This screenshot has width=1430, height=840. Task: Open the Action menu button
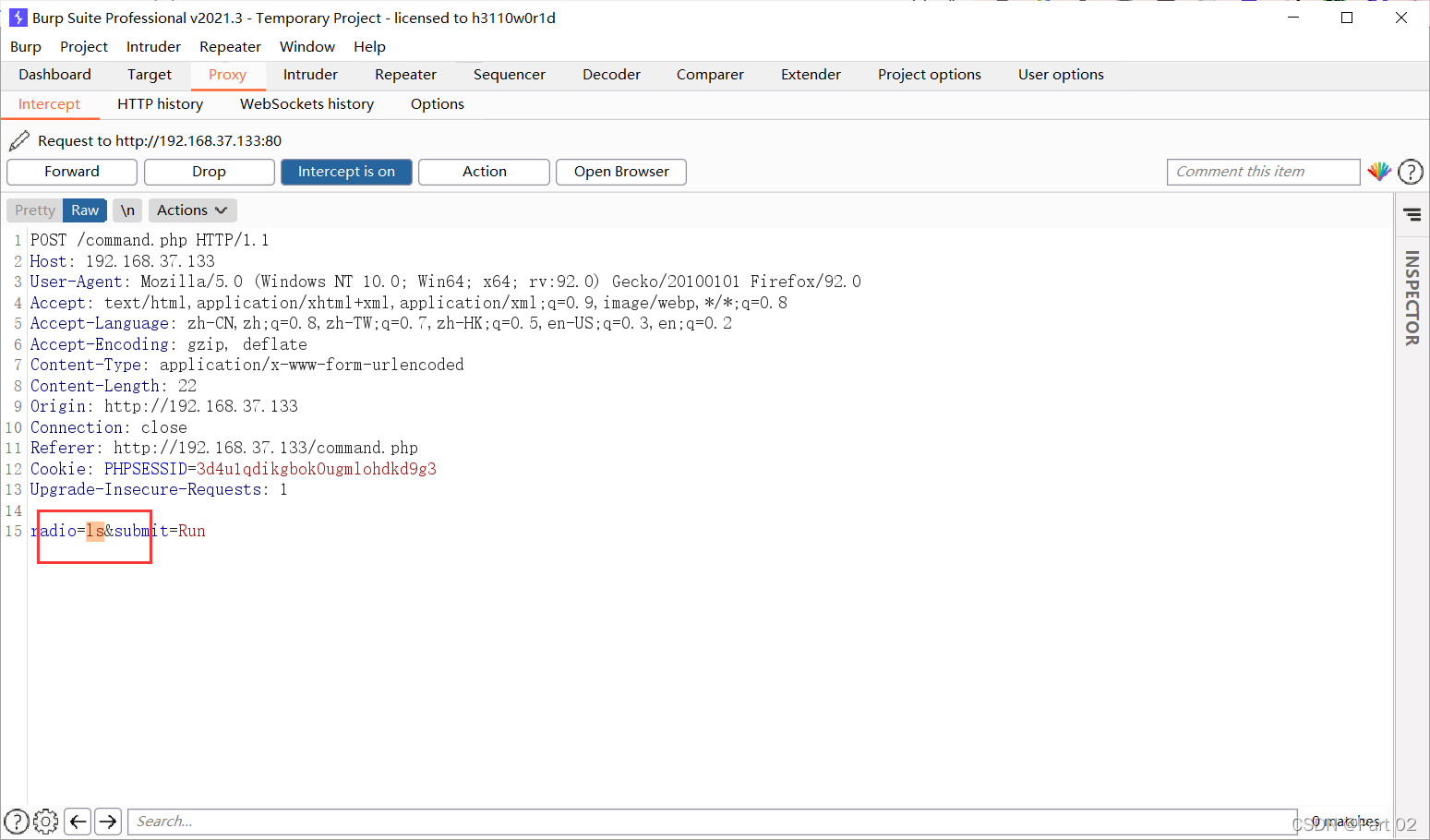pyautogui.click(x=484, y=172)
